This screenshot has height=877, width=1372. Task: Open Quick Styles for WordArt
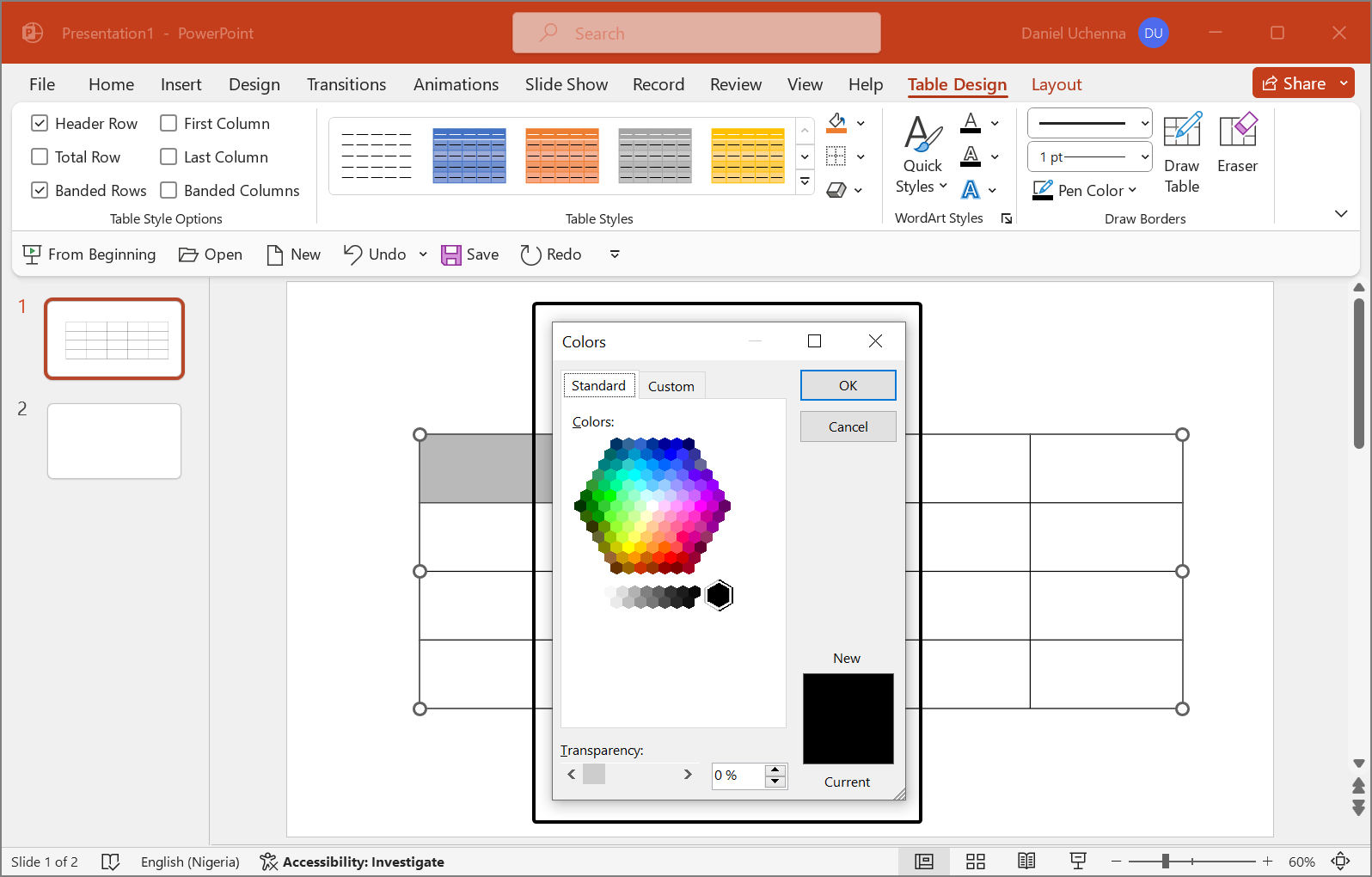pyautogui.click(x=922, y=155)
